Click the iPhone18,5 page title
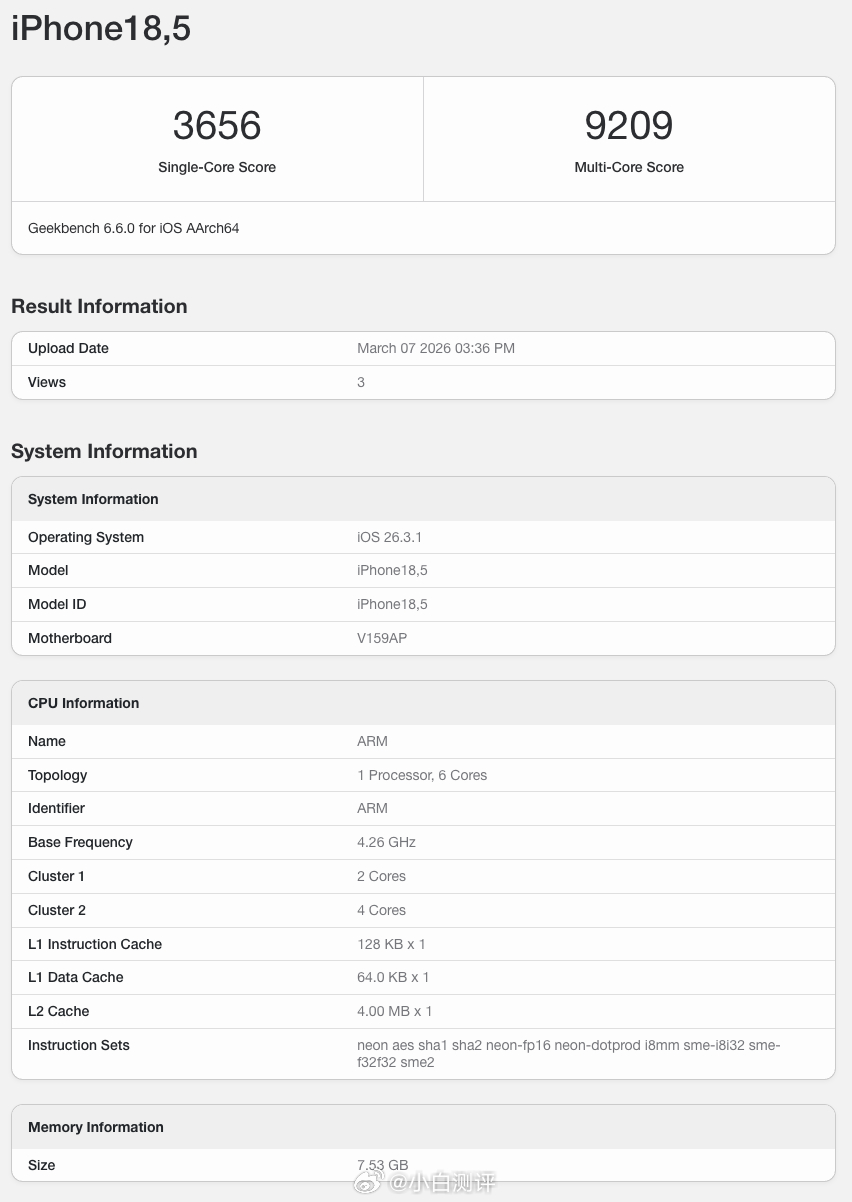852x1202 pixels. click(101, 29)
